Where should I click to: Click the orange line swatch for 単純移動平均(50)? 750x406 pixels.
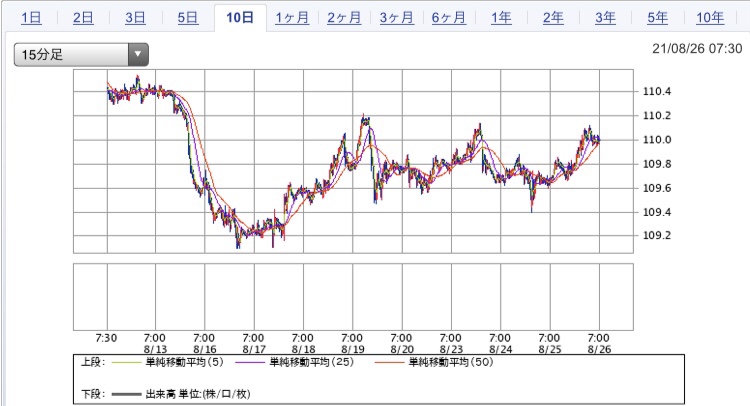pos(389,362)
